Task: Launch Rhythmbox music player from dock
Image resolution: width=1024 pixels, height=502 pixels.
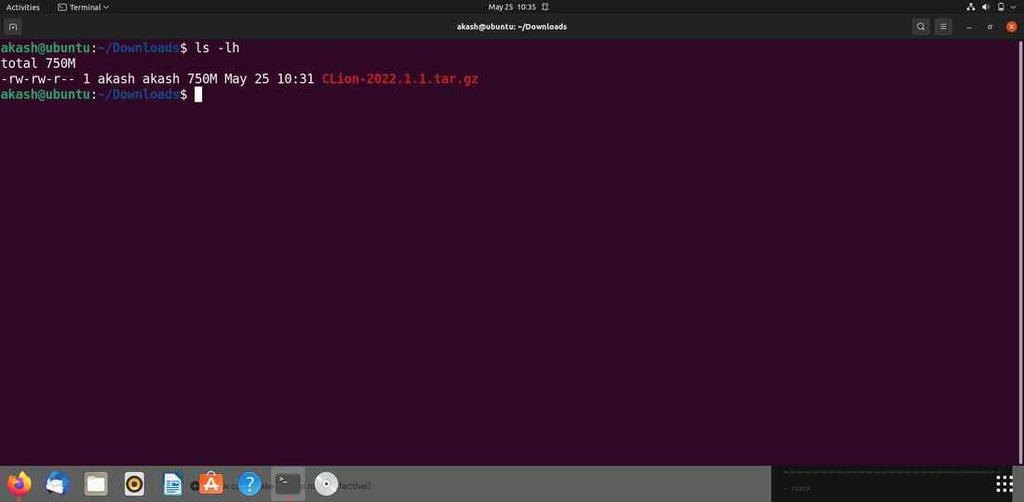Action: (x=134, y=484)
